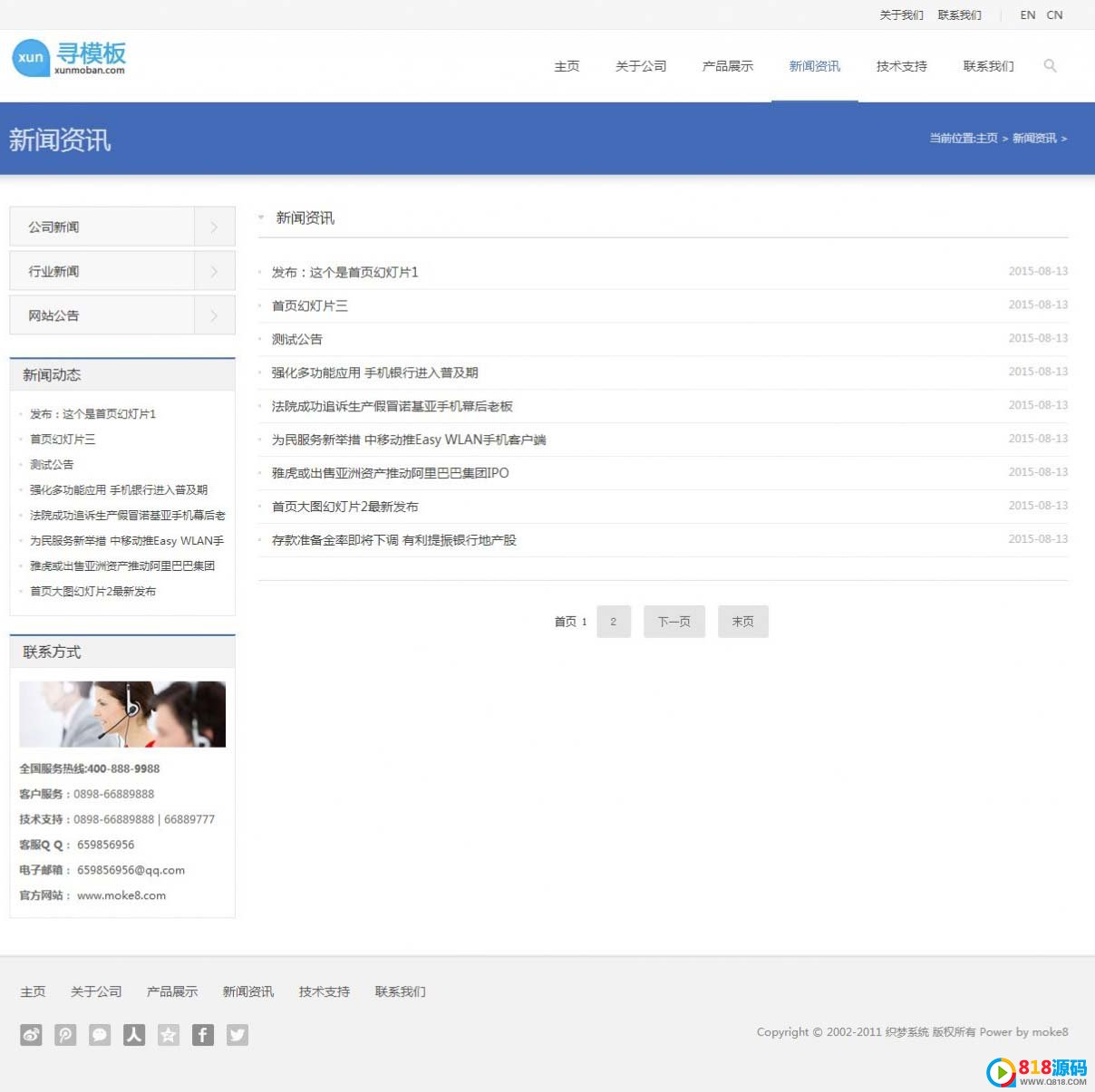This screenshot has height=1092, width=1095.
Task: Click footer 联系我们 link
Action: click(401, 991)
